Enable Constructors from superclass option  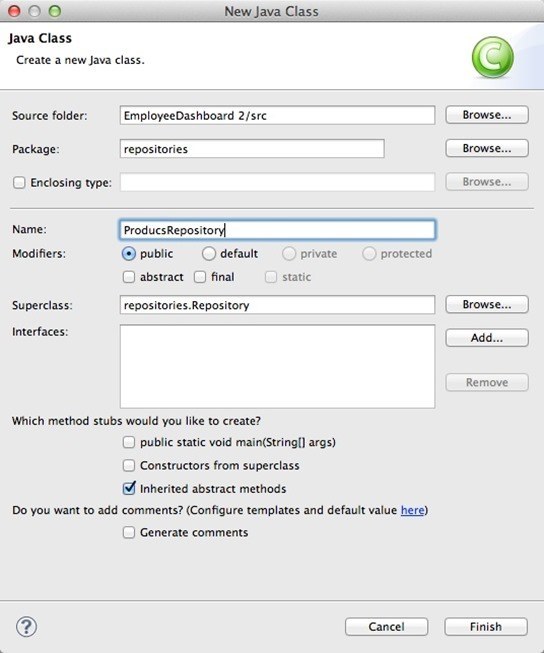click(x=129, y=465)
